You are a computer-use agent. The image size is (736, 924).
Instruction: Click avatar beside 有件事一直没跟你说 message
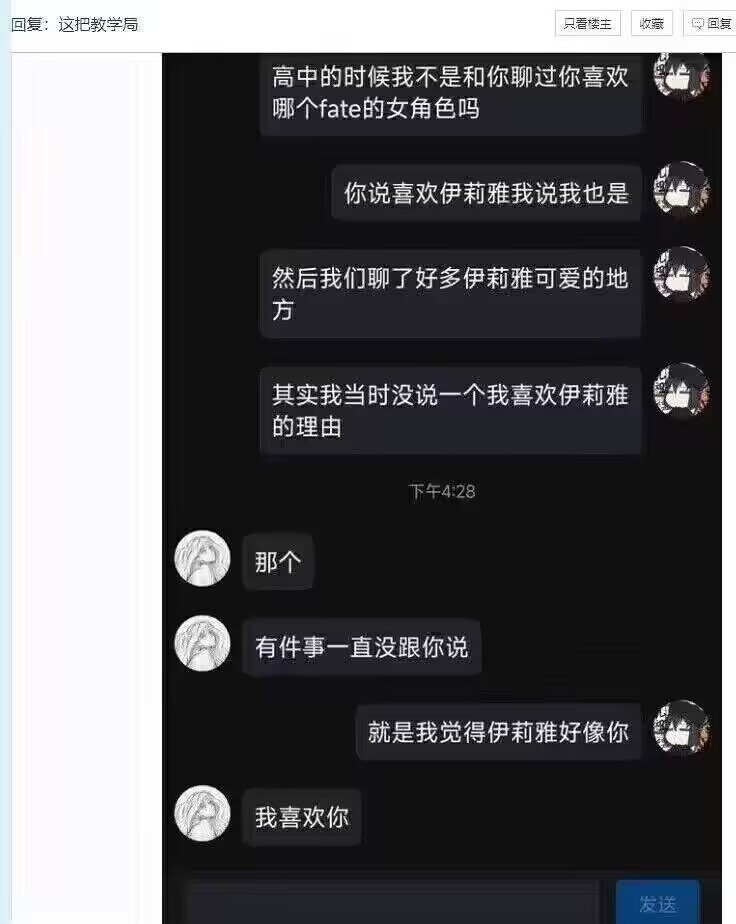point(202,644)
